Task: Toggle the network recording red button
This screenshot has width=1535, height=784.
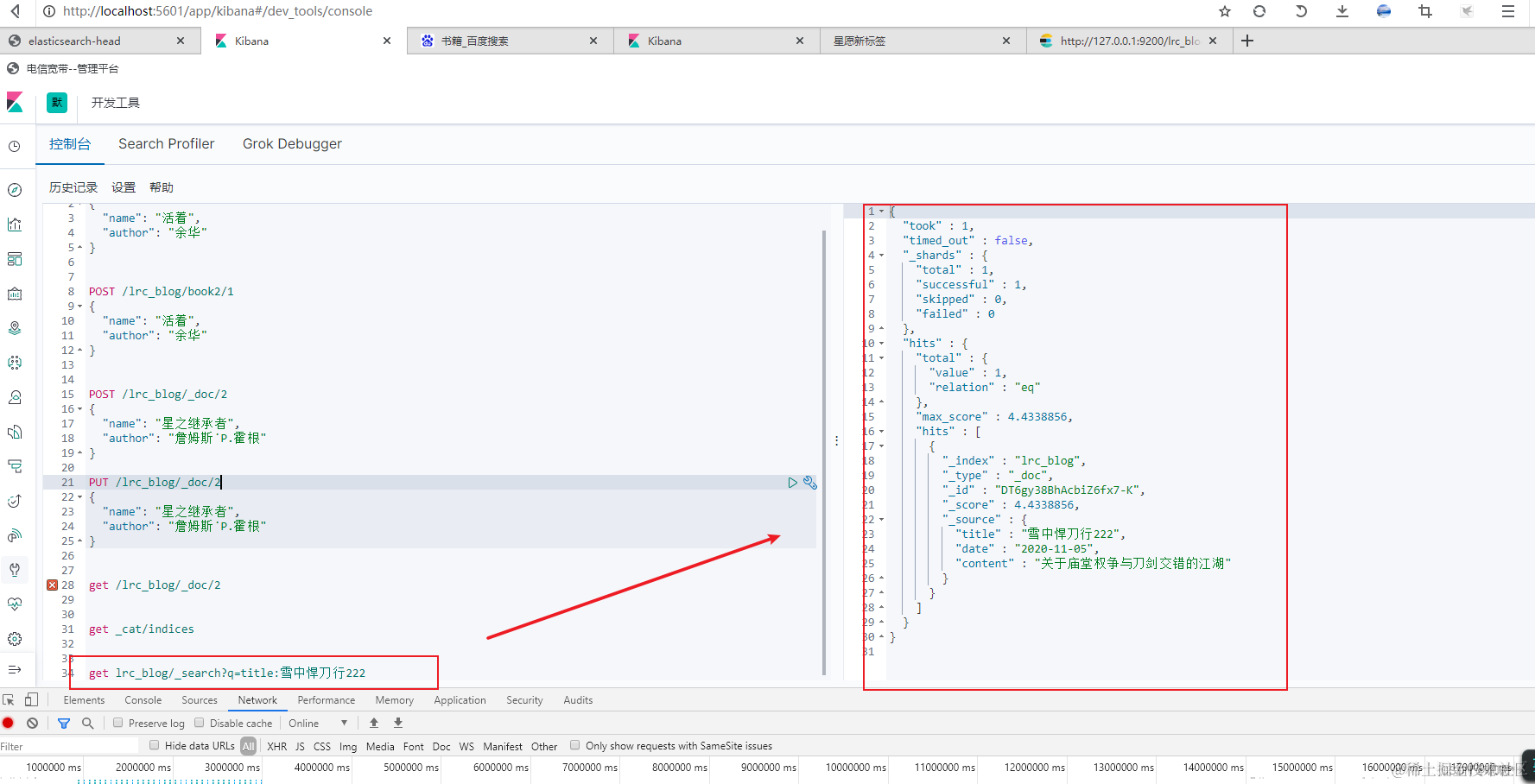Action: pyautogui.click(x=9, y=724)
